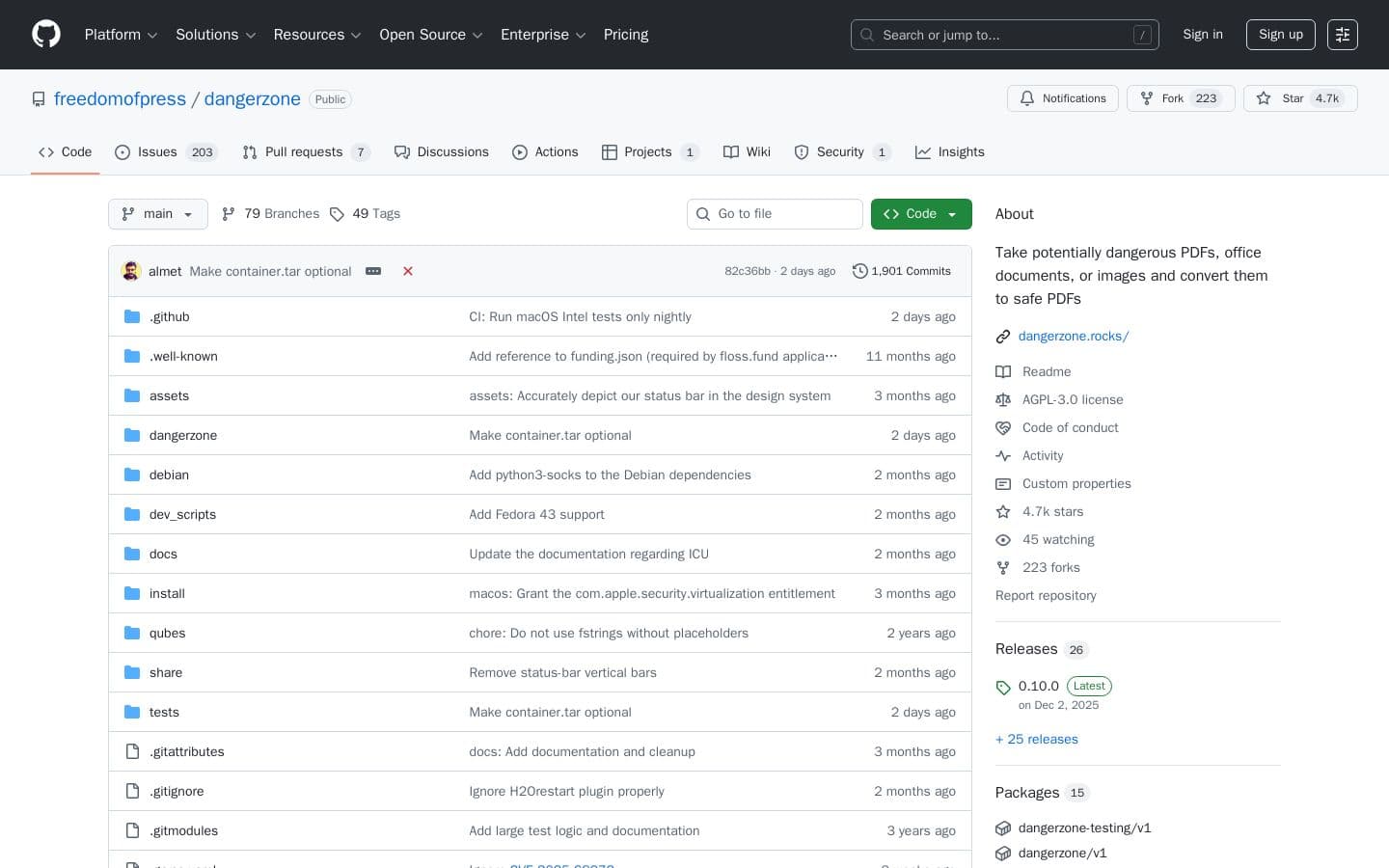Open the main branch dropdown
This screenshot has width=1389, height=868.
coord(158,214)
